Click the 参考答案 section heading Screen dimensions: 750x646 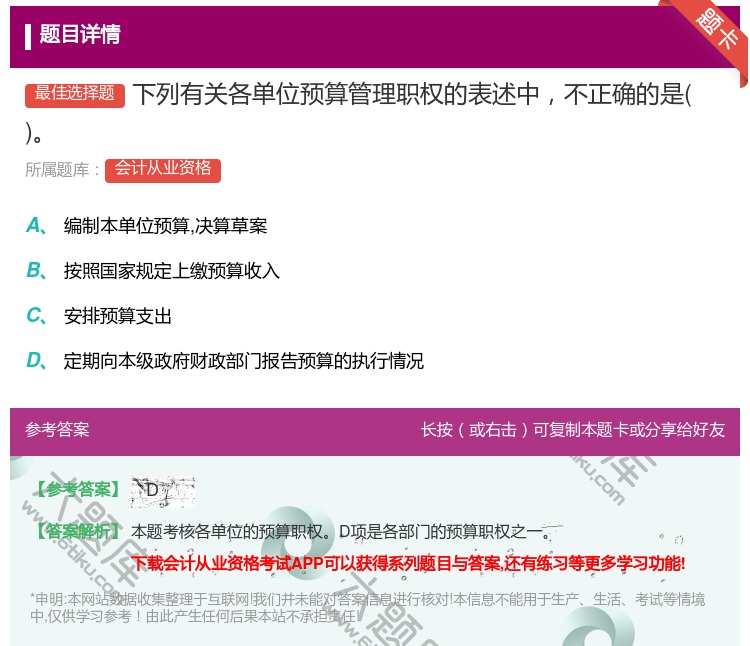tap(57, 429)
